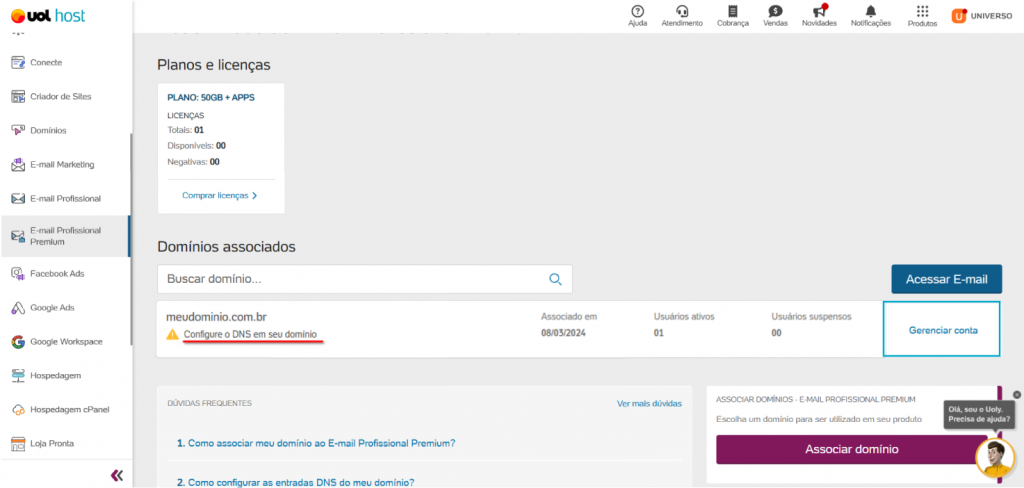Select E-mail Profissional Premium sidebar item
1024x488 pixels.
click(65, 236)
